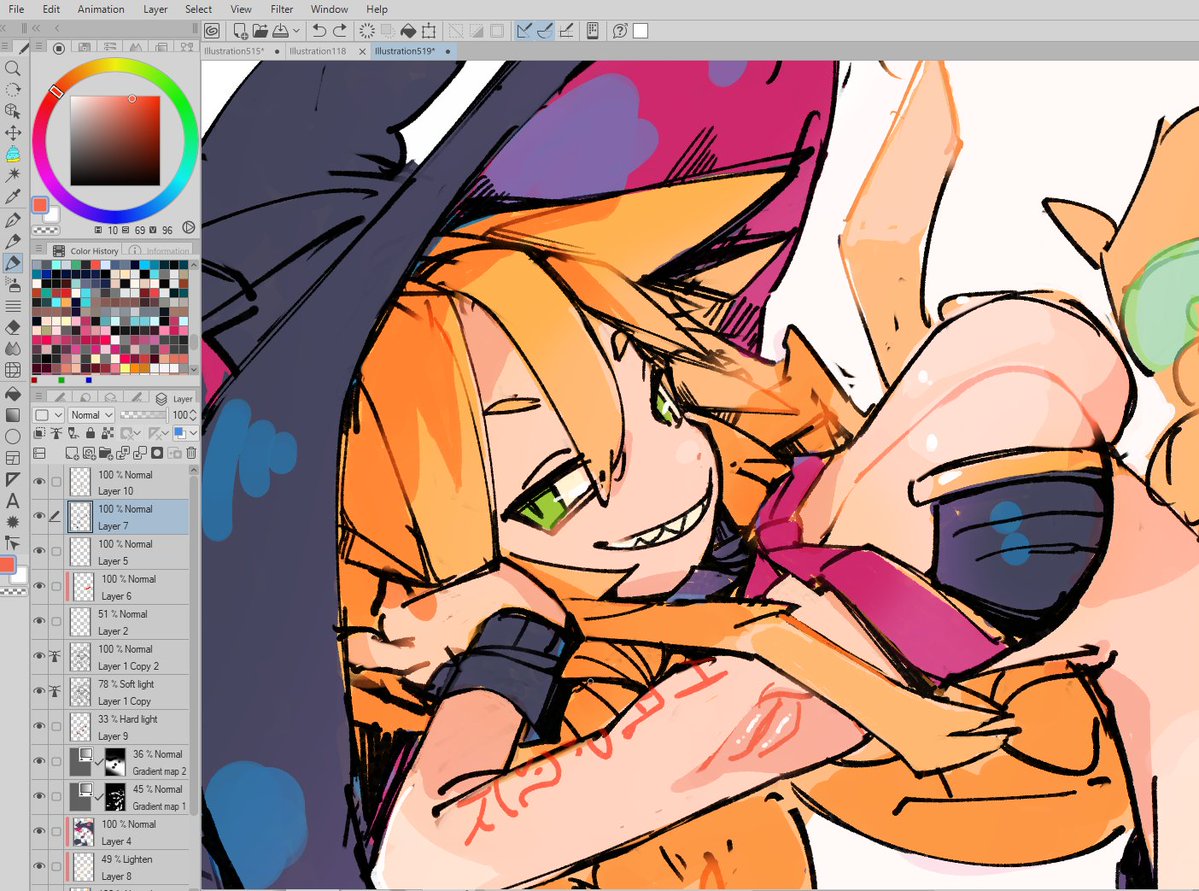
Task: Click the Save icon in the command bar
Action: pos(281,31)
